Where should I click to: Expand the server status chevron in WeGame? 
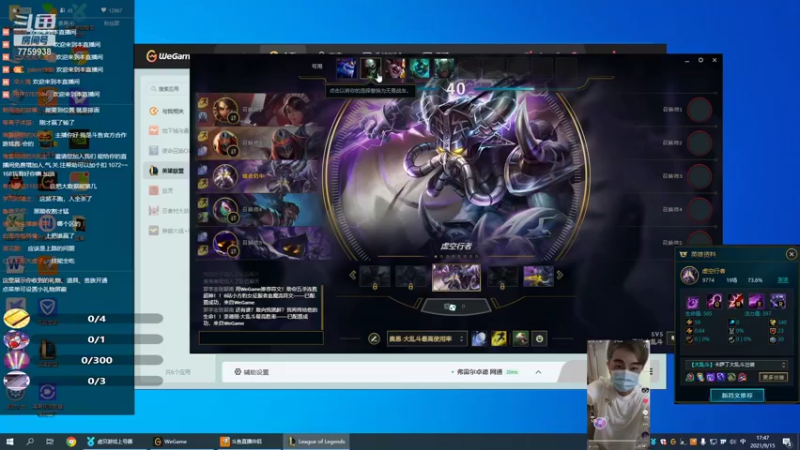pyautogui.click(x=538, y=372)
